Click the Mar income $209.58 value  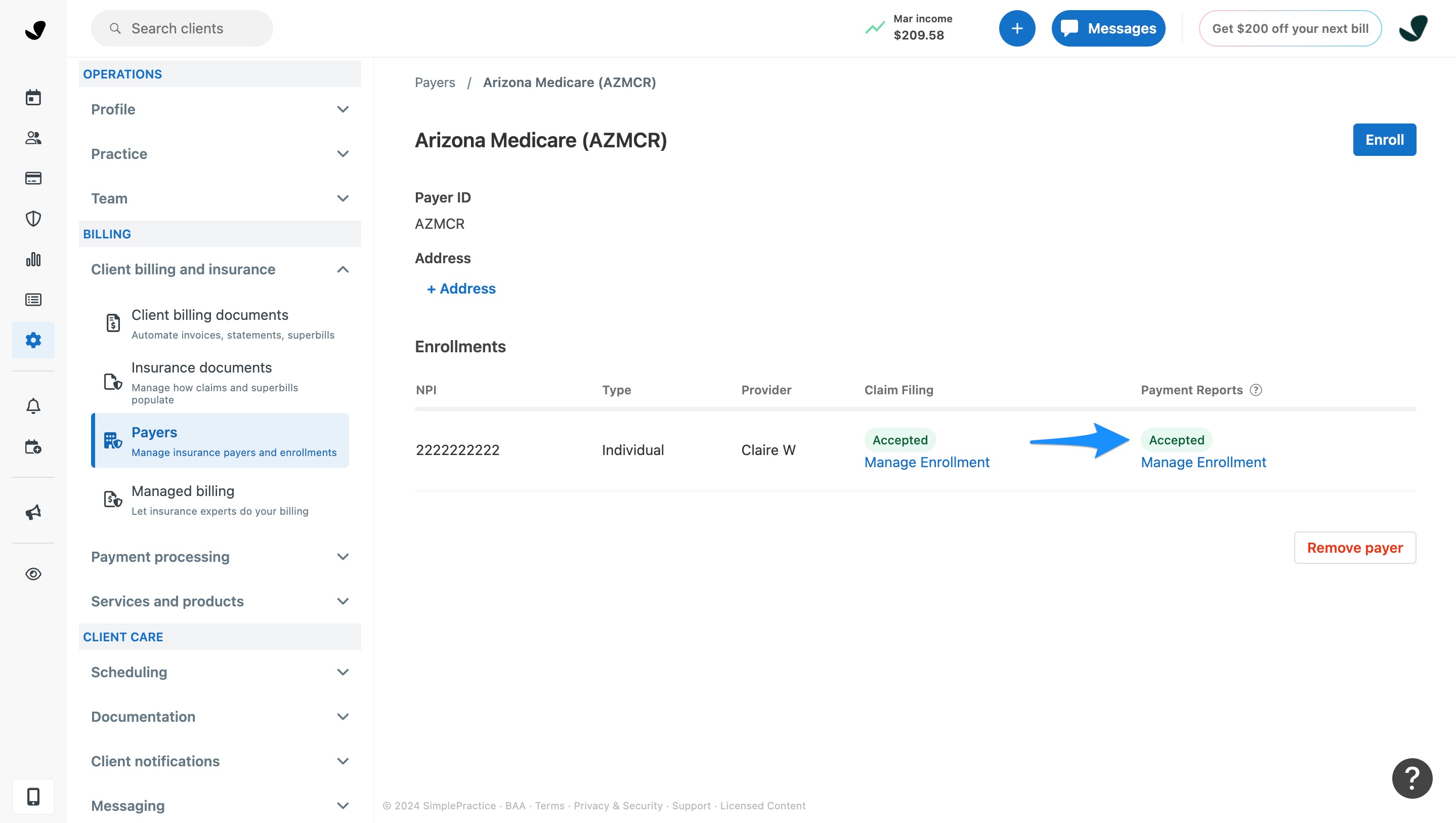tap(919, 35)
